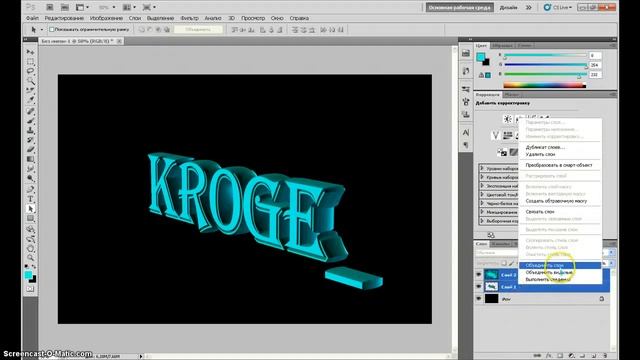
Task: Select the Clone Stamp tool
Action: pos(31,130)
